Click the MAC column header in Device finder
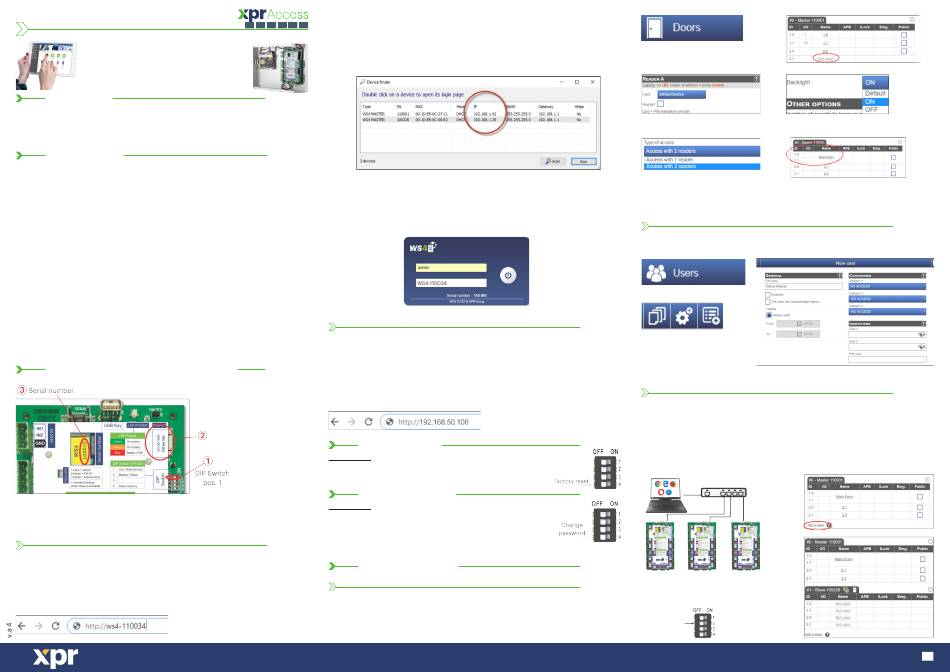The height and width of the screenshot is (672, 950). (419, 107)
